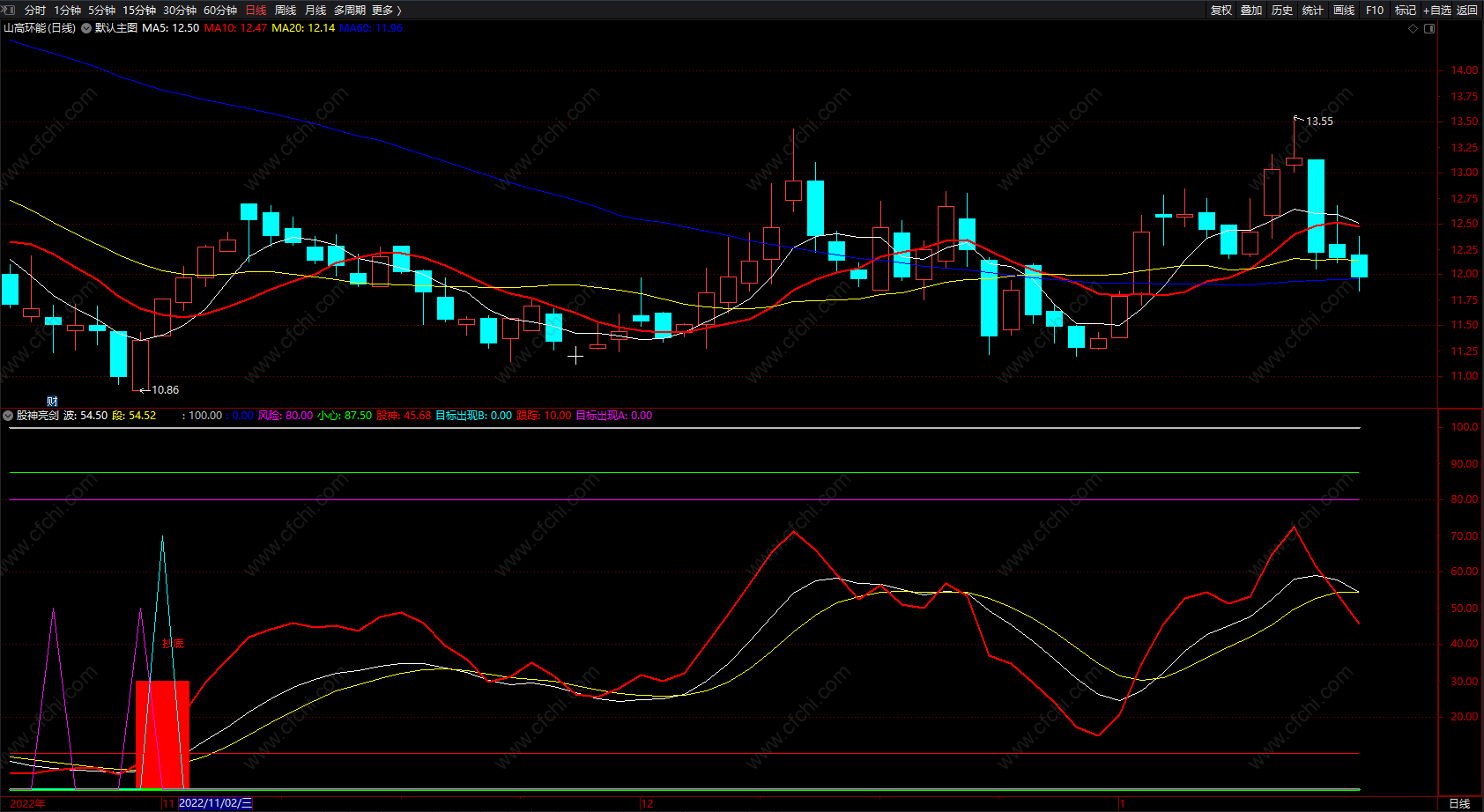Switch to the 月线 monthly chart
Screen dimensions: 1484x812
pyautogui.click(x=315, y=11)
